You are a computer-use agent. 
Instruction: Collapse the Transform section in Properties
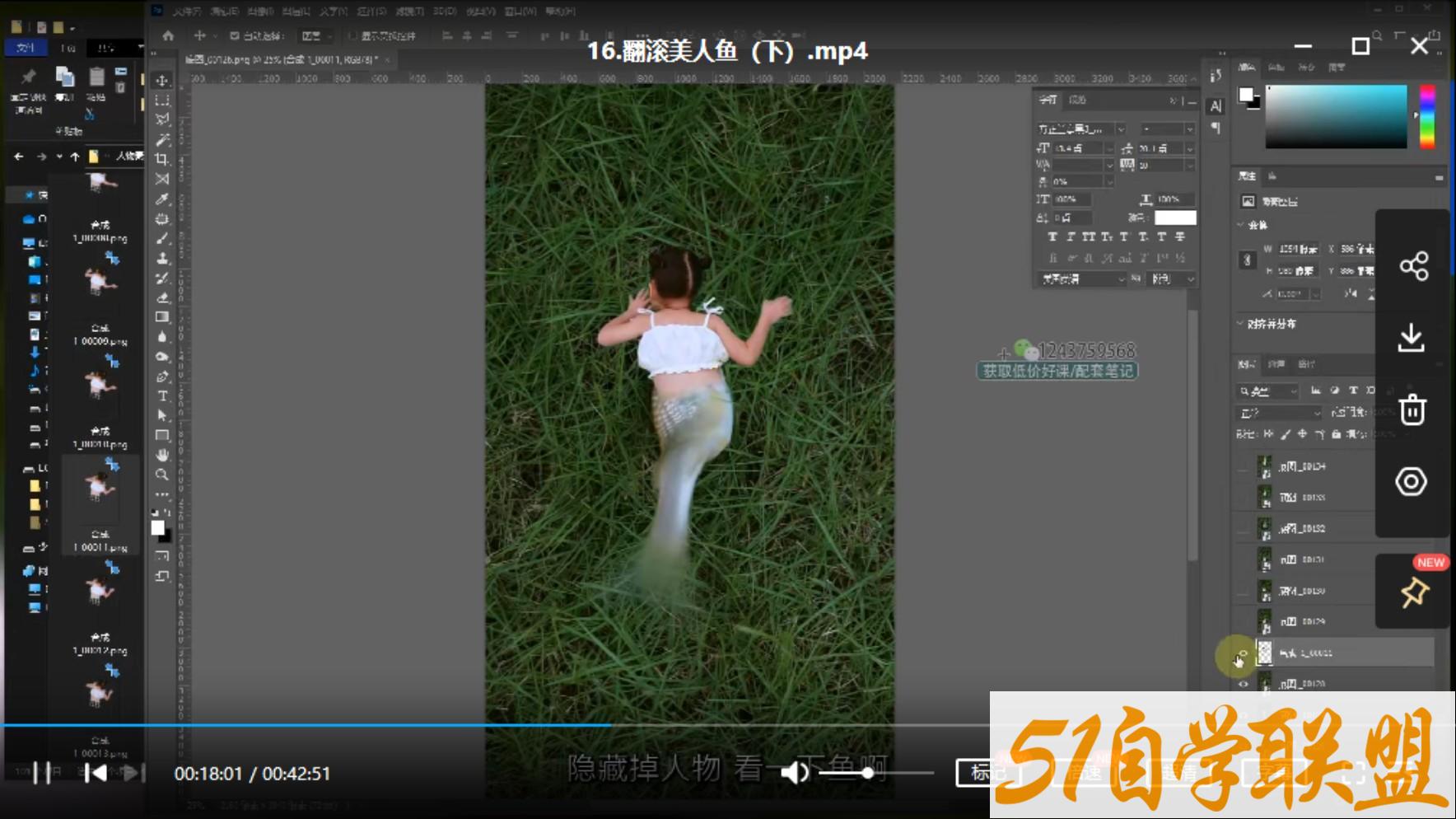tap(1241, 225)
